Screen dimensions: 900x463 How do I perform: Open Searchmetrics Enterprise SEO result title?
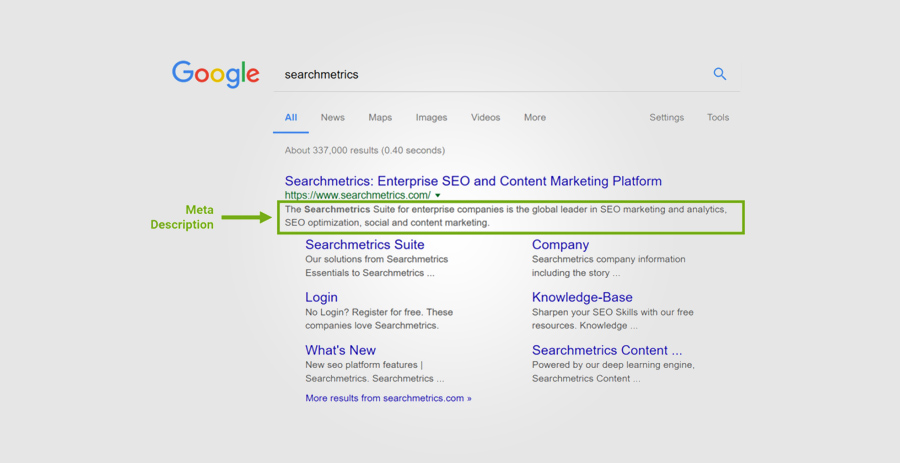[x=473, y=181]
